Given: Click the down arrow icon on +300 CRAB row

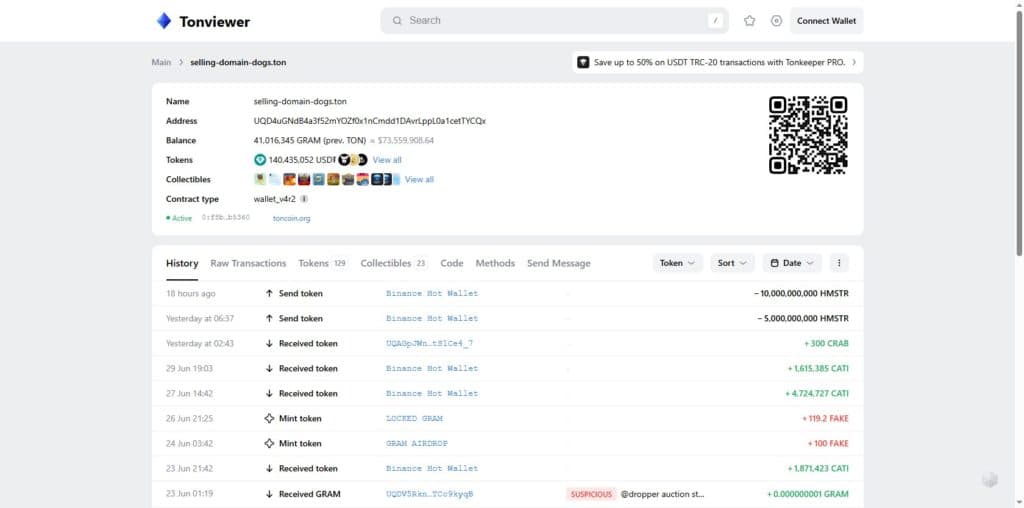Looking at the screenshot, I should coord(269,343).
